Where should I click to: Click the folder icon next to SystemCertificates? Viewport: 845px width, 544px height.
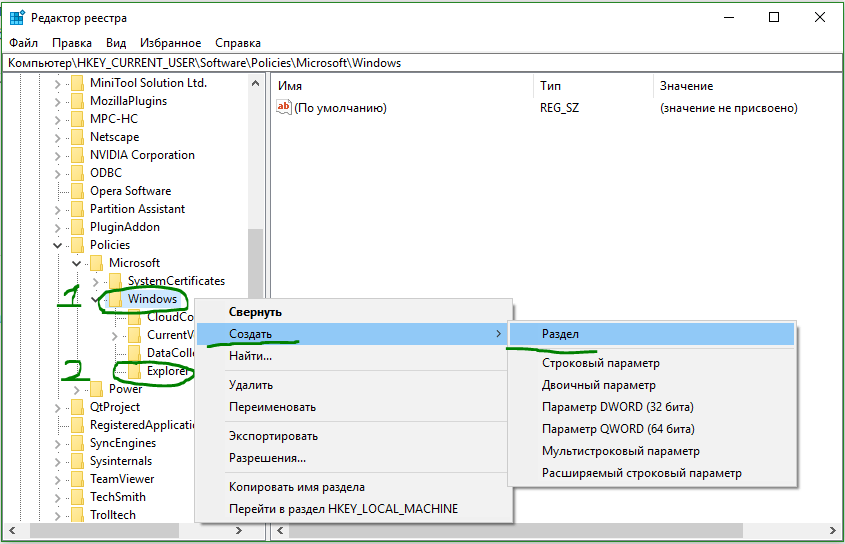pyautogui.click(x=115, y=281)
